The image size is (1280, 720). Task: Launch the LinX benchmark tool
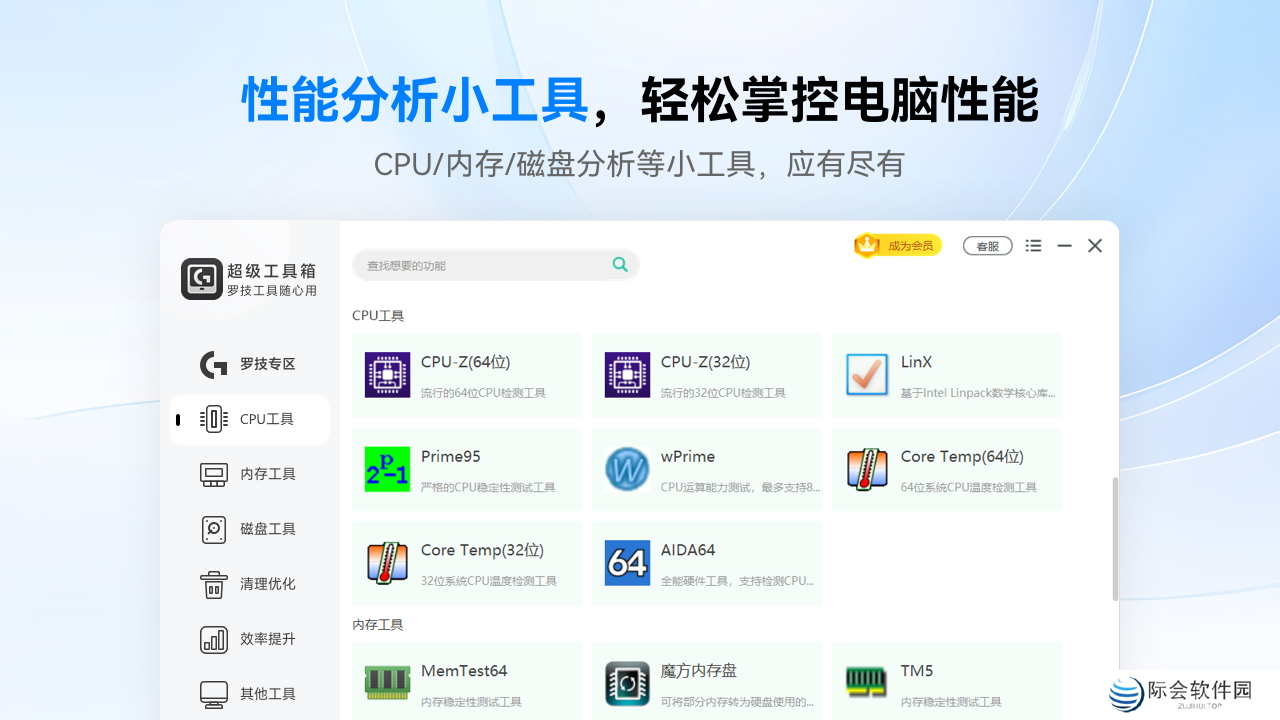tap(946, 374)
